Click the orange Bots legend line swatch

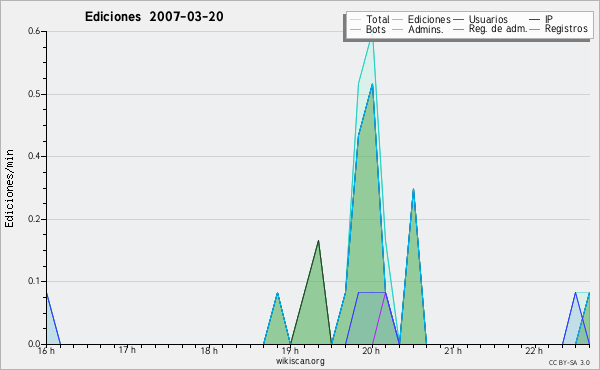click(x=355, y=29)
